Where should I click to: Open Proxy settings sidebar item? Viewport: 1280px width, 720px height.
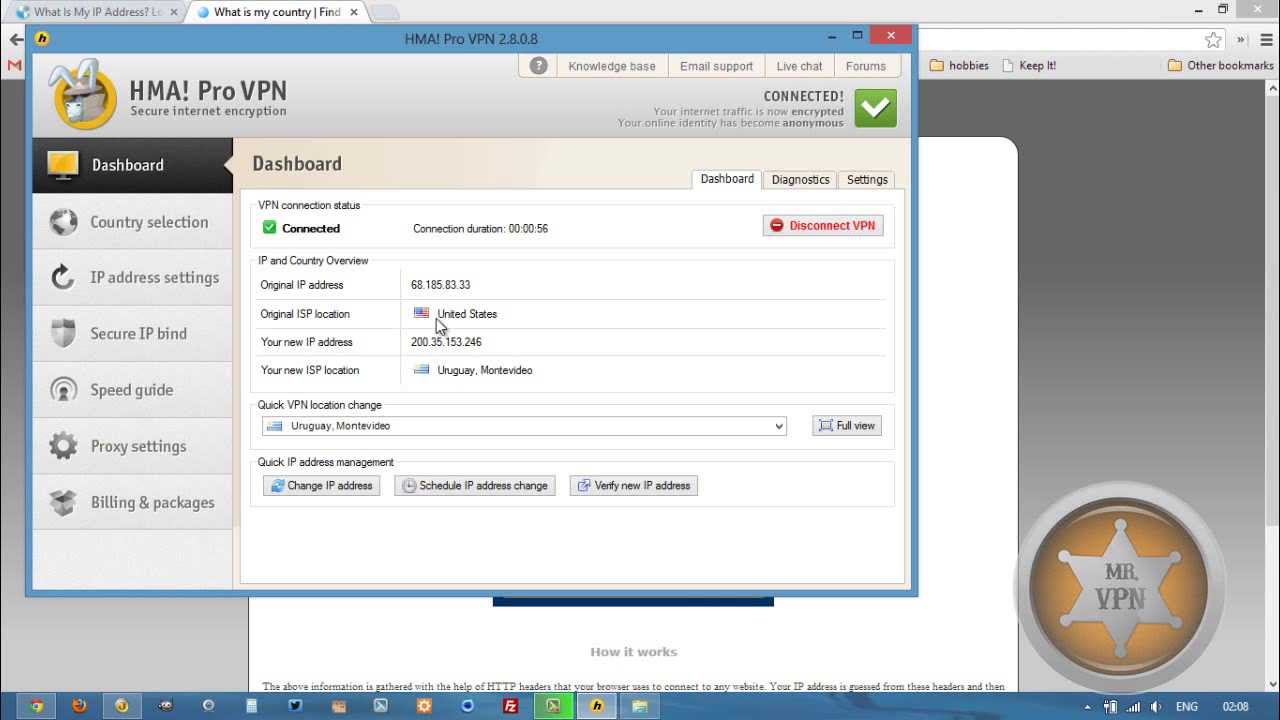tap(132, 446)
